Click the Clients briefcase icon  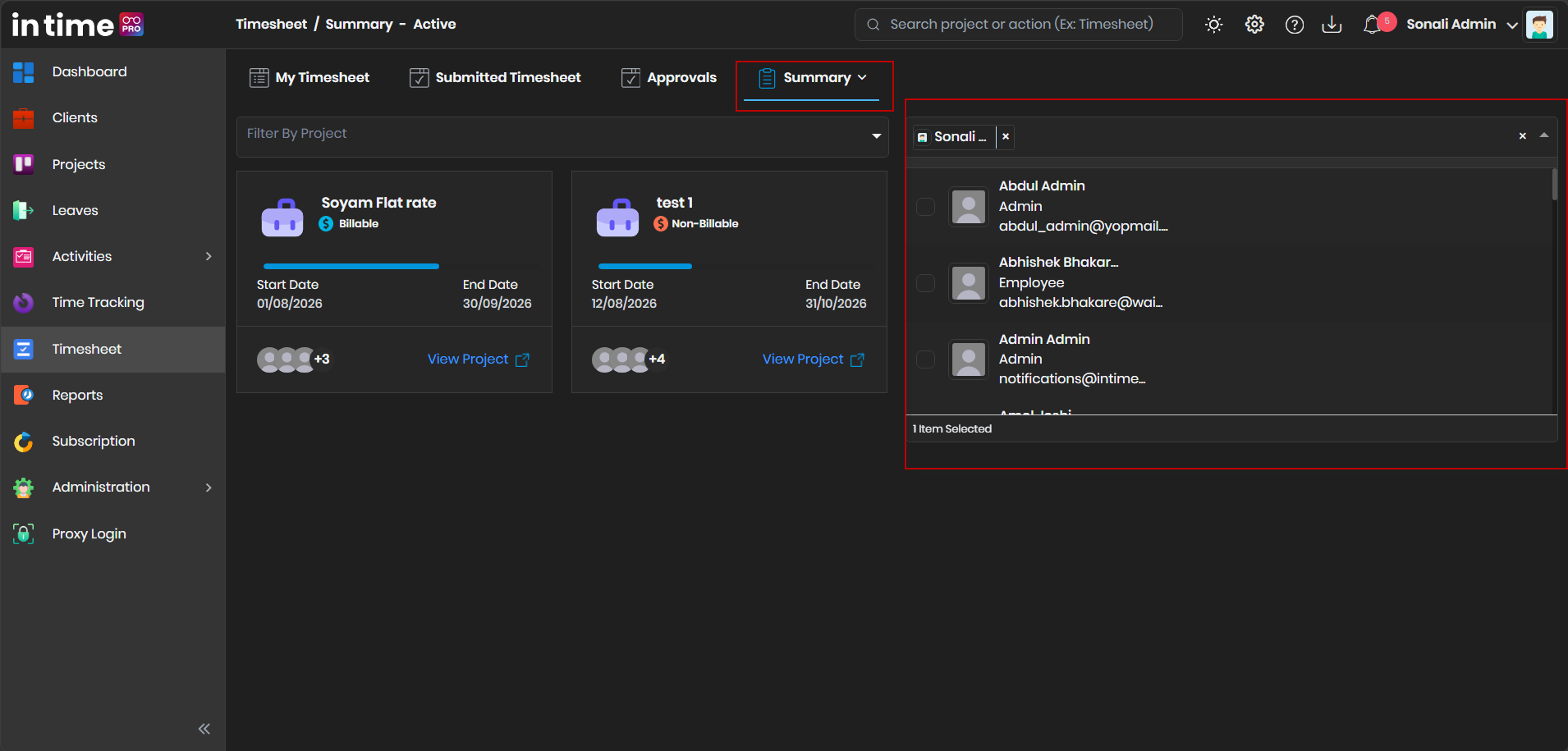coord(24,118)
